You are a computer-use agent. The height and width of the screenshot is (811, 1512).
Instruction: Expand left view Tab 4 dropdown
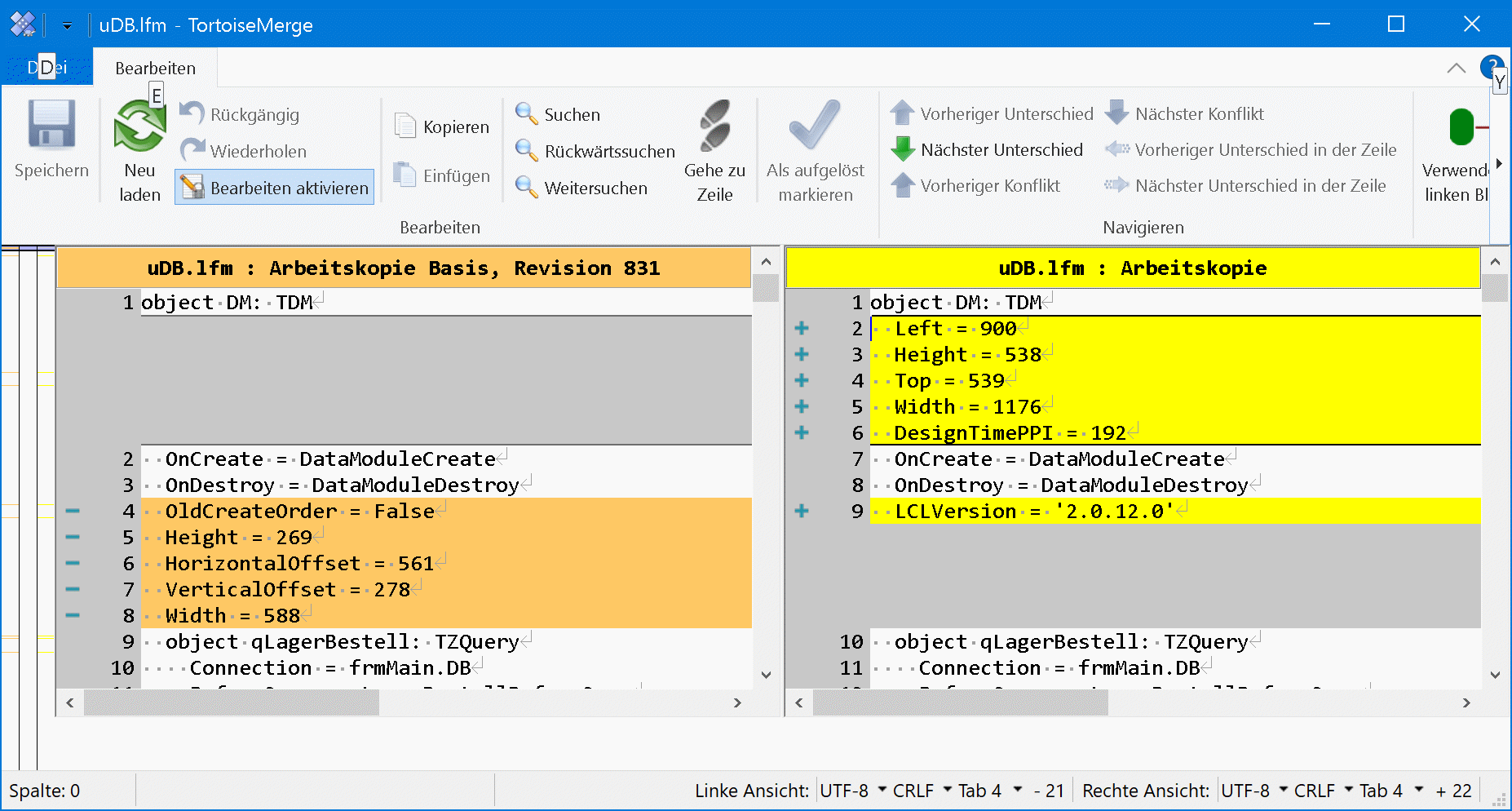click(x=990, y=791)
